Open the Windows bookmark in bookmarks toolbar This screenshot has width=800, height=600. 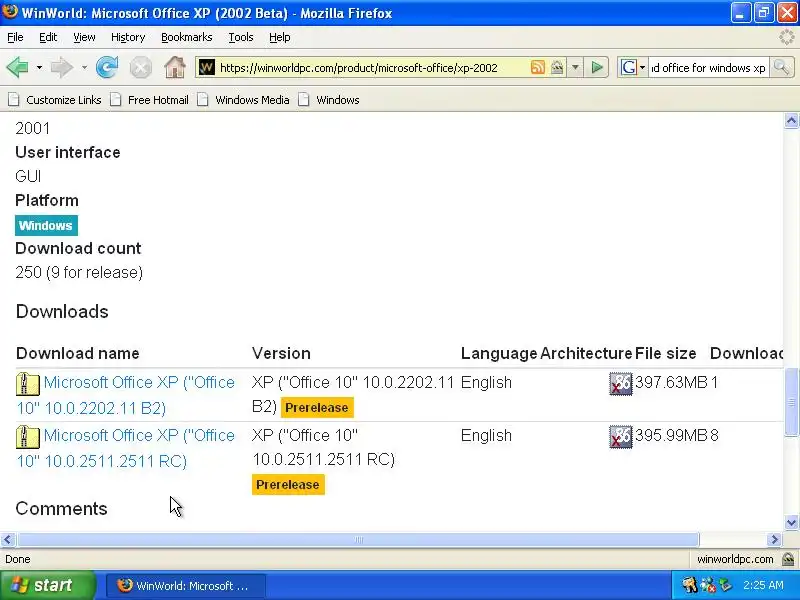(329, 100)
